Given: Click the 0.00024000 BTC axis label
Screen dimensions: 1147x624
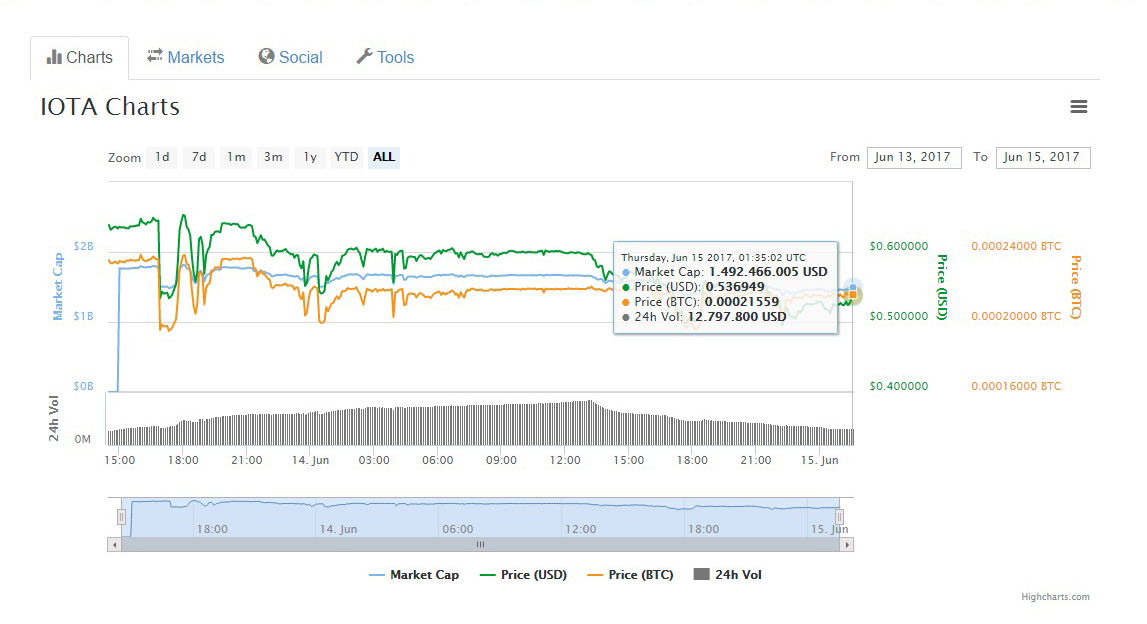Looking at the screenshot, I should pyautogui.click(x=1016, y=247).
